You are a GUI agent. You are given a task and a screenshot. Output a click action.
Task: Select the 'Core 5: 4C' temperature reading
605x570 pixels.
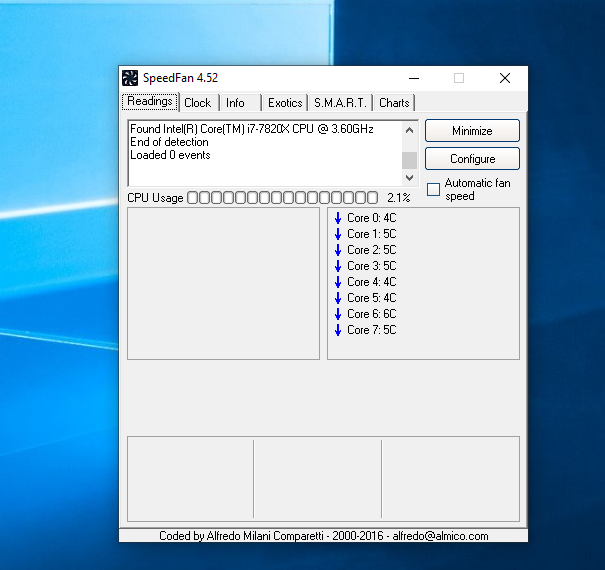(372, 298)
